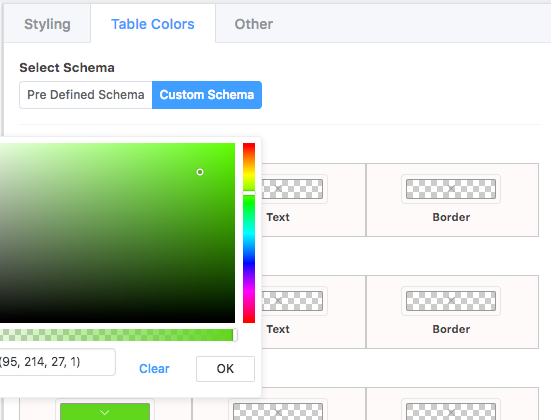Open first row Text color swatch
This screenshot has width=551, height=420.
[x=292, y=189]
